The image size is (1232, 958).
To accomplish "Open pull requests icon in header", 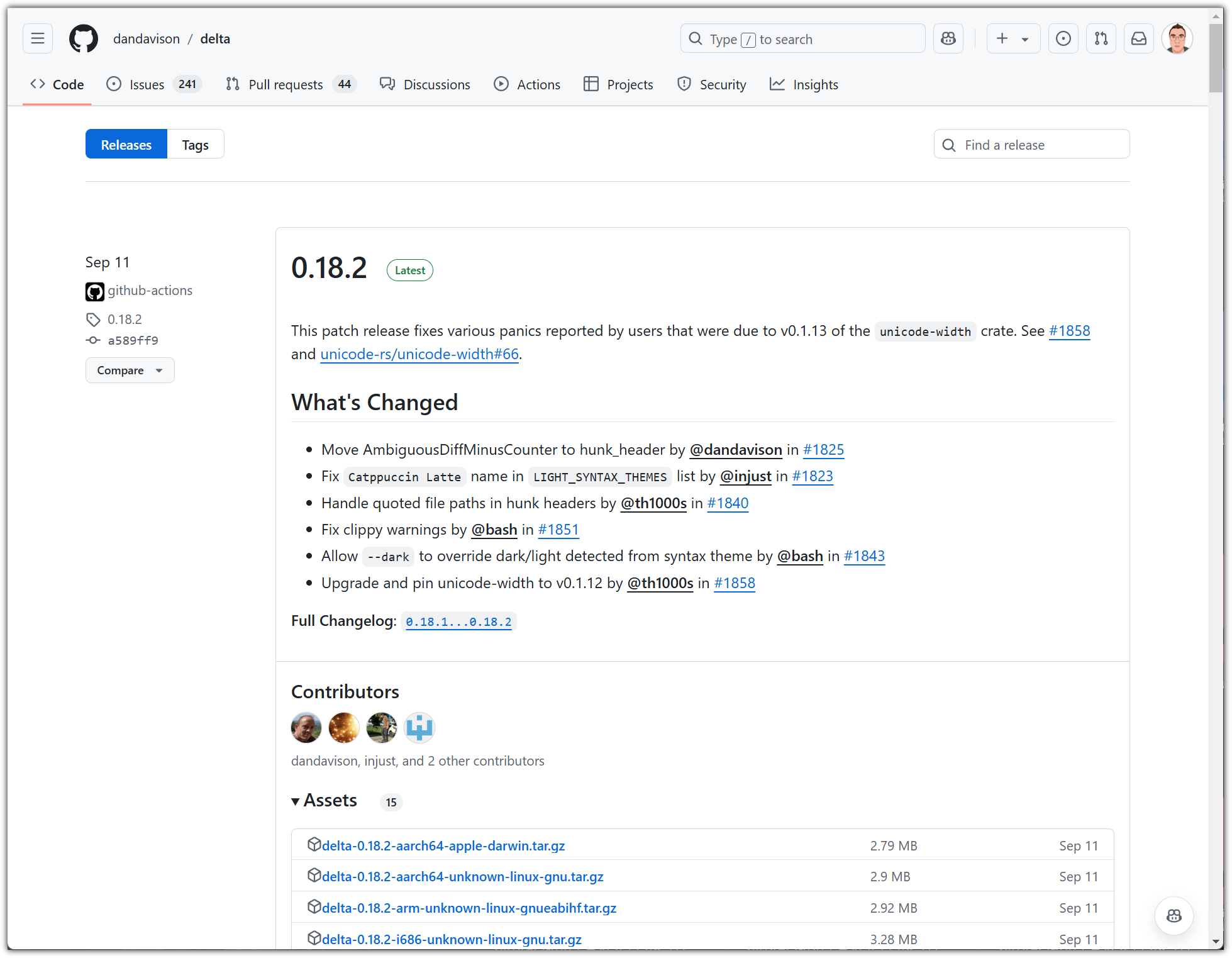I will coord(1101,39).
